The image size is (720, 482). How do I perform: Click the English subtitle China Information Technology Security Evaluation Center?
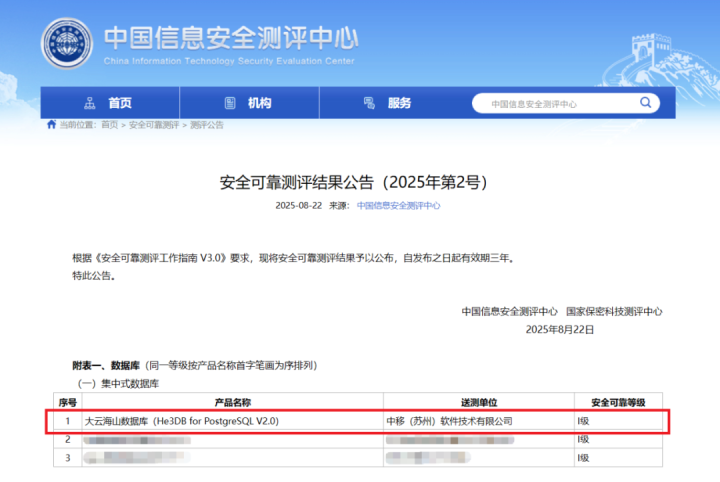pos(229,61)
